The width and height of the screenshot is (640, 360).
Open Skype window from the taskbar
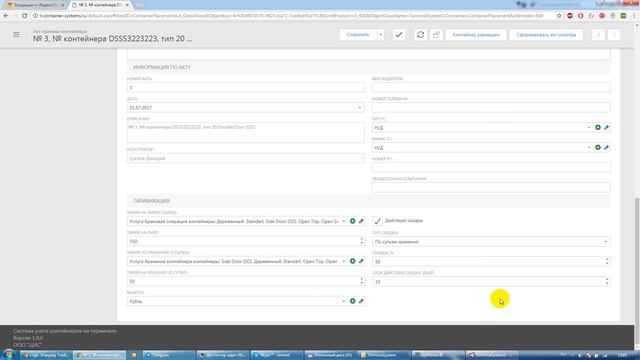point(276,355)
